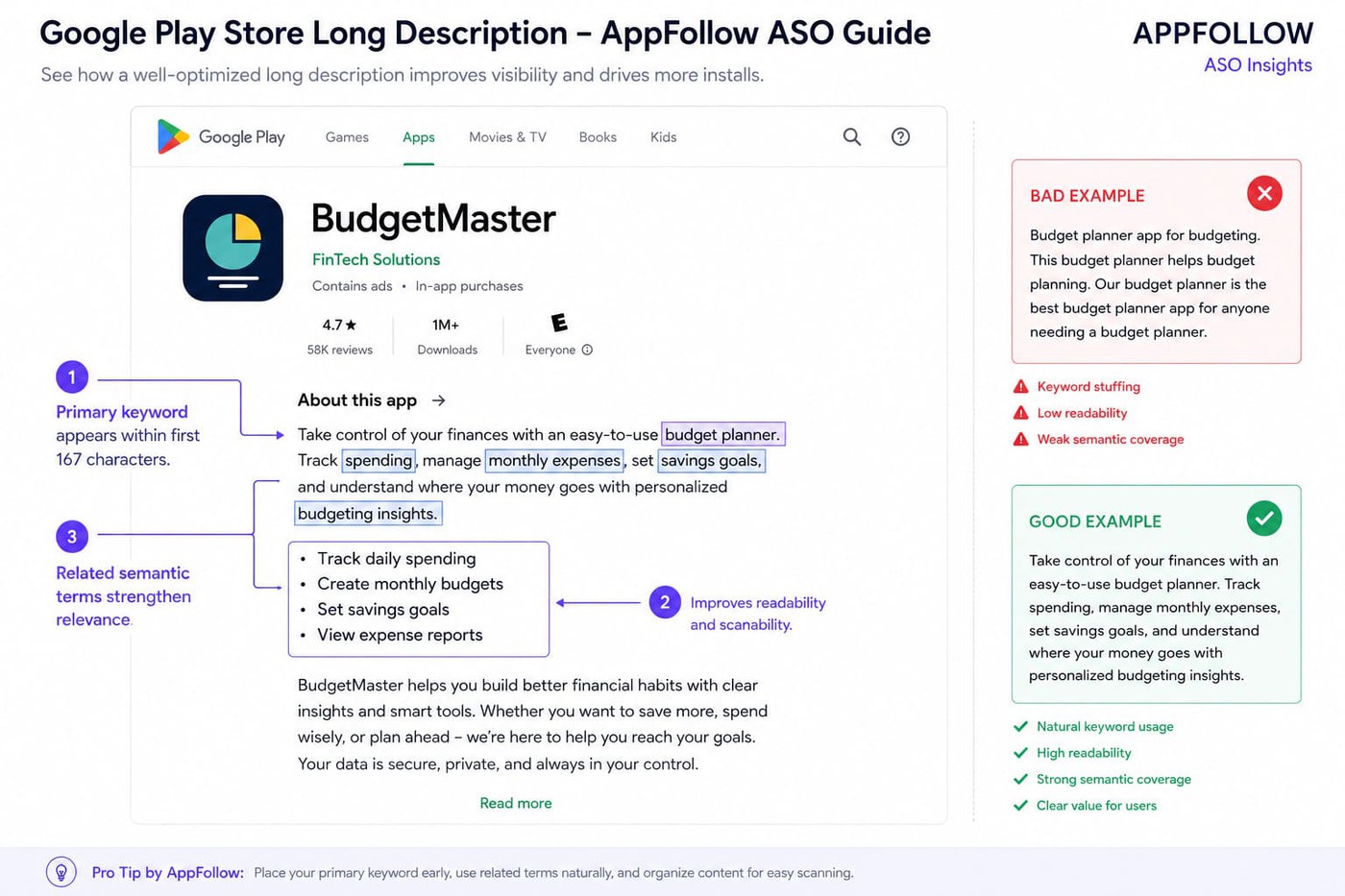The width and height of the screenshot is (1345, 896).
Task: Click the Keyword stuffing warning icon
Action: pos(1020,386)
